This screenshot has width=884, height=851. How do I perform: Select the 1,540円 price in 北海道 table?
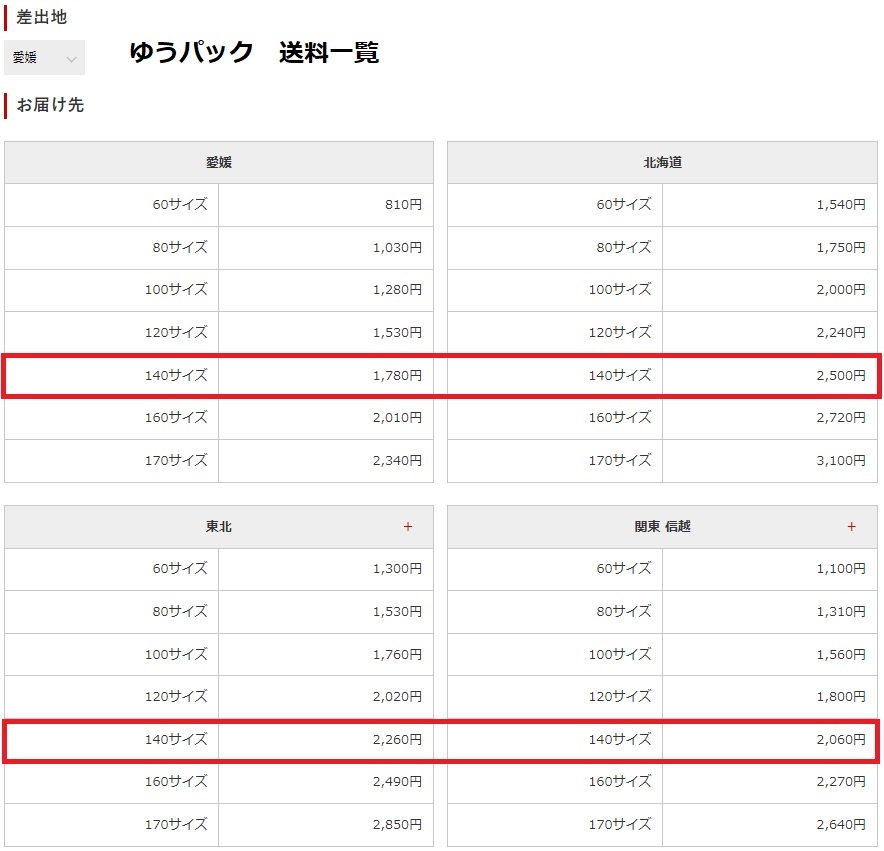click(x=841, y=205)
